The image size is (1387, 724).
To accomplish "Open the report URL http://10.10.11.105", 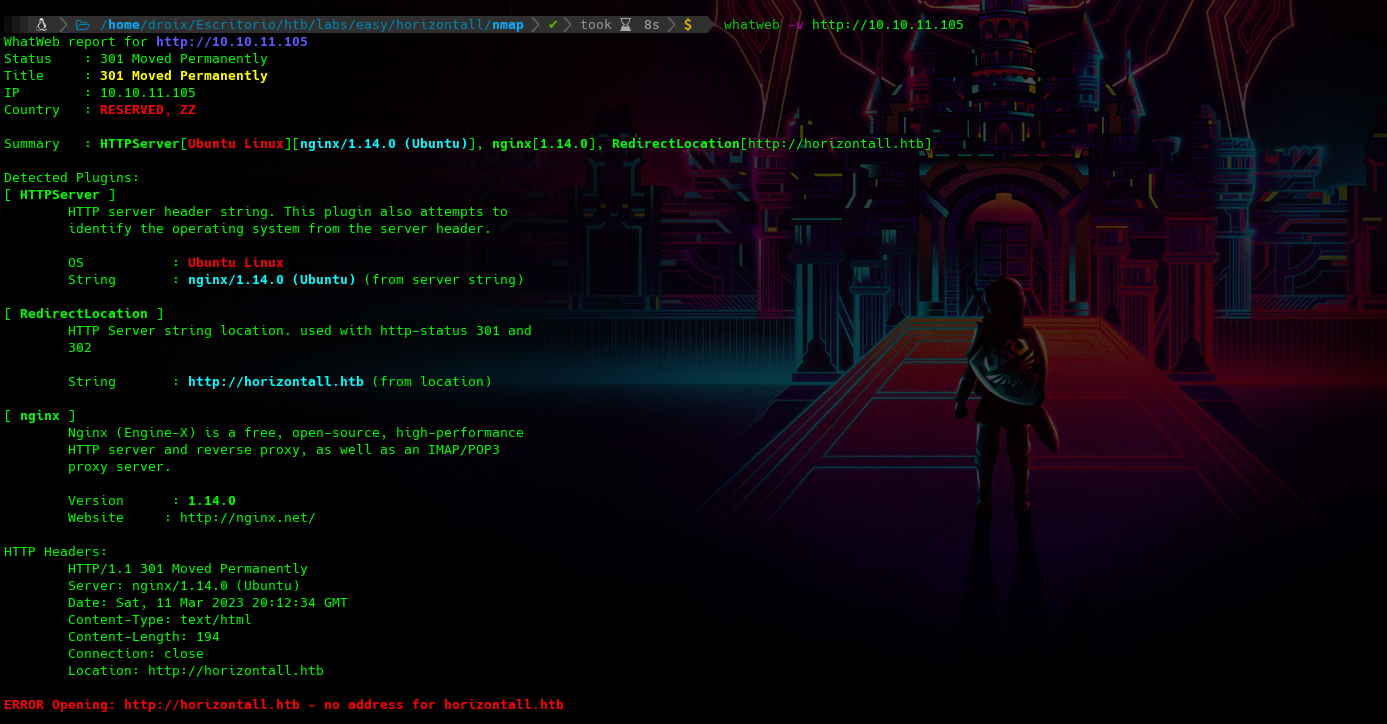I will click(231, 42).
